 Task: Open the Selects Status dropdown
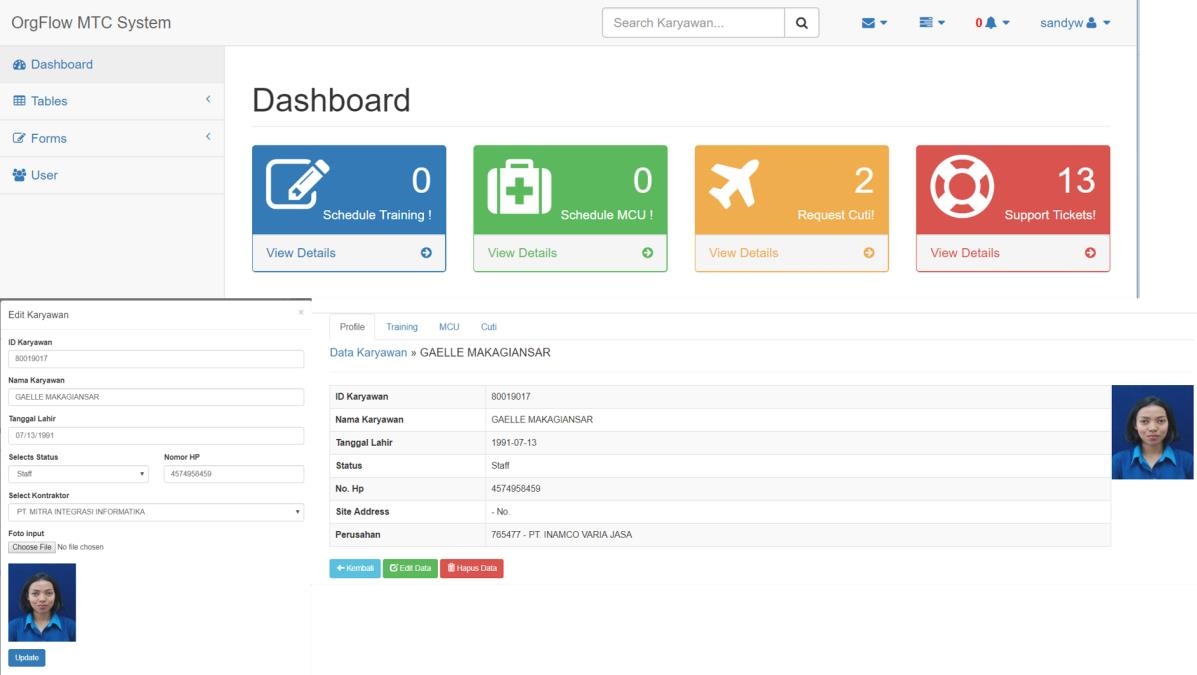click(x=79, y=474)
